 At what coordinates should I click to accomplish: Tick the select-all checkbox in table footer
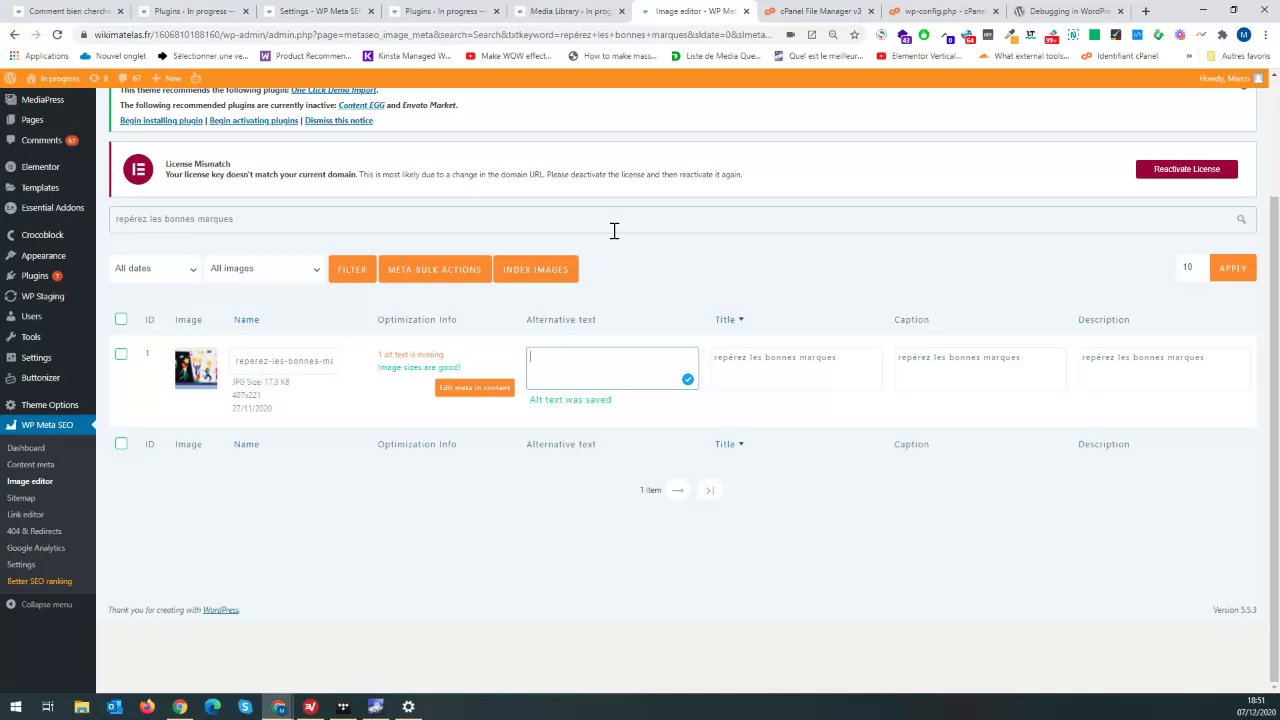pyautogui.click(x=121, y=443)
